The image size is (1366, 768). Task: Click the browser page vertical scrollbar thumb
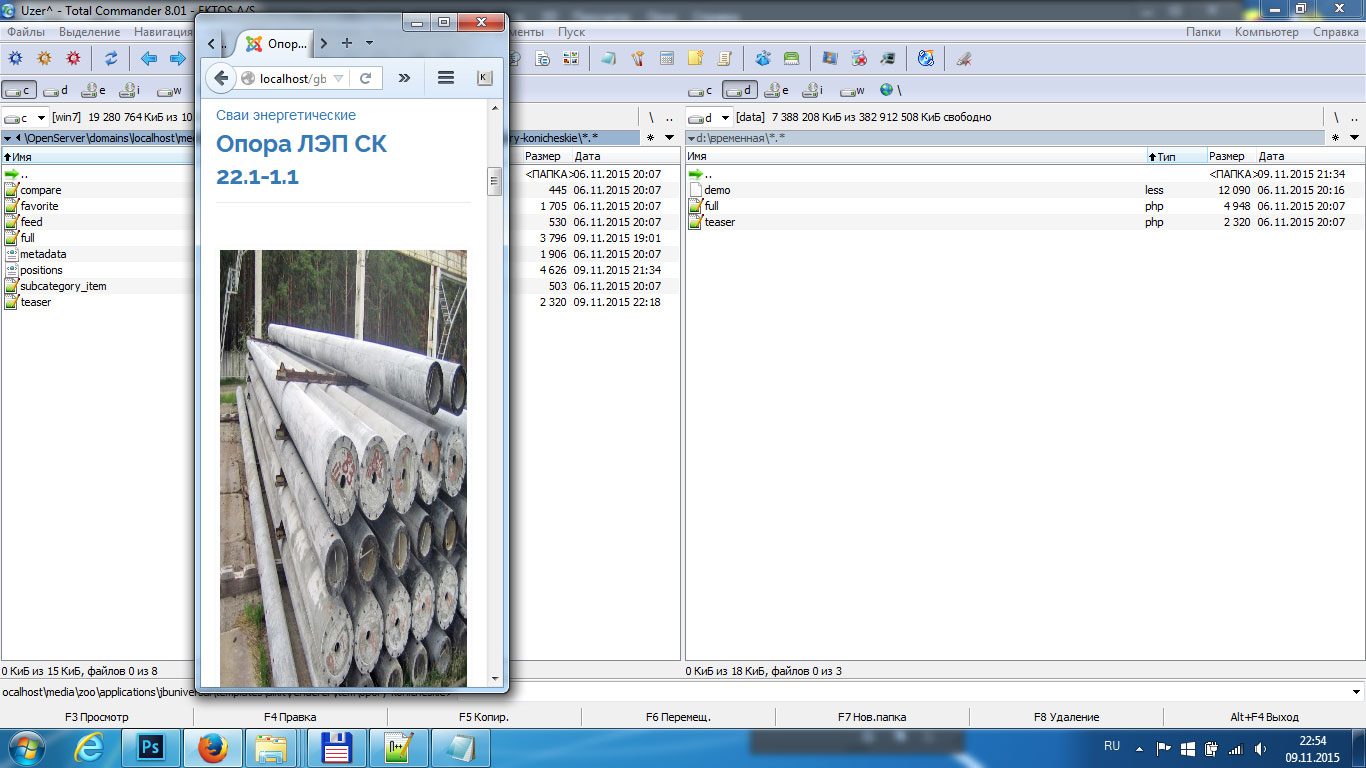[493, 182]
